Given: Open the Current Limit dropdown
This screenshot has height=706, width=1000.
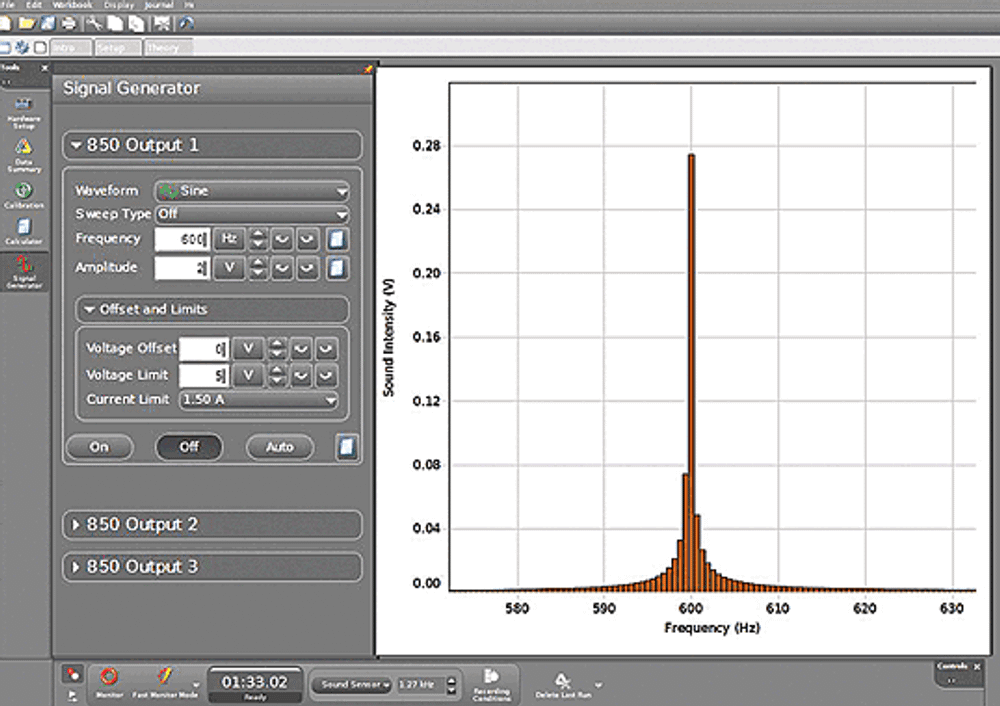Looking at the screenshot, I should [257, 400].
